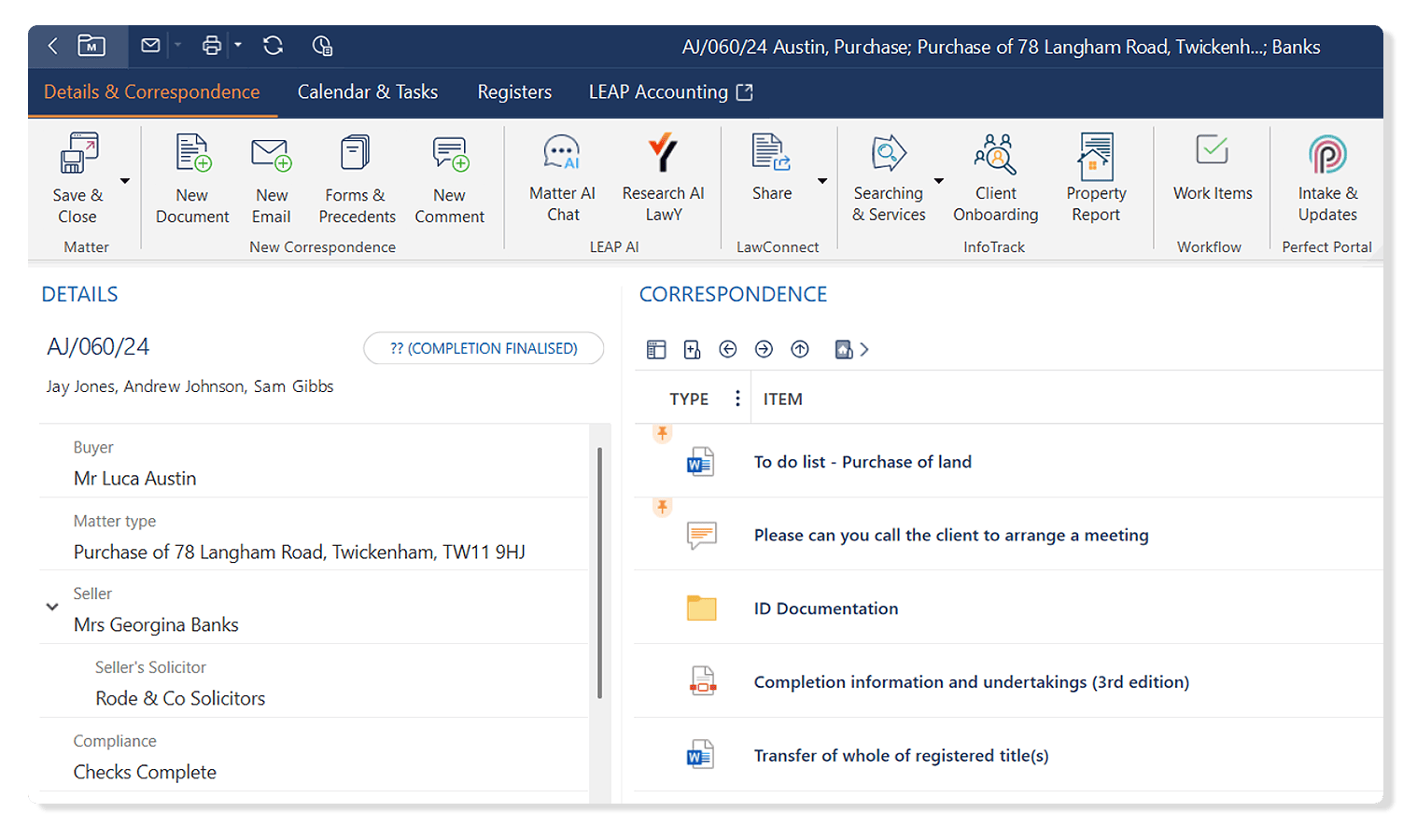Click the ITEM column header
The image size is (1417, 840).
click(x=783, y=399)
